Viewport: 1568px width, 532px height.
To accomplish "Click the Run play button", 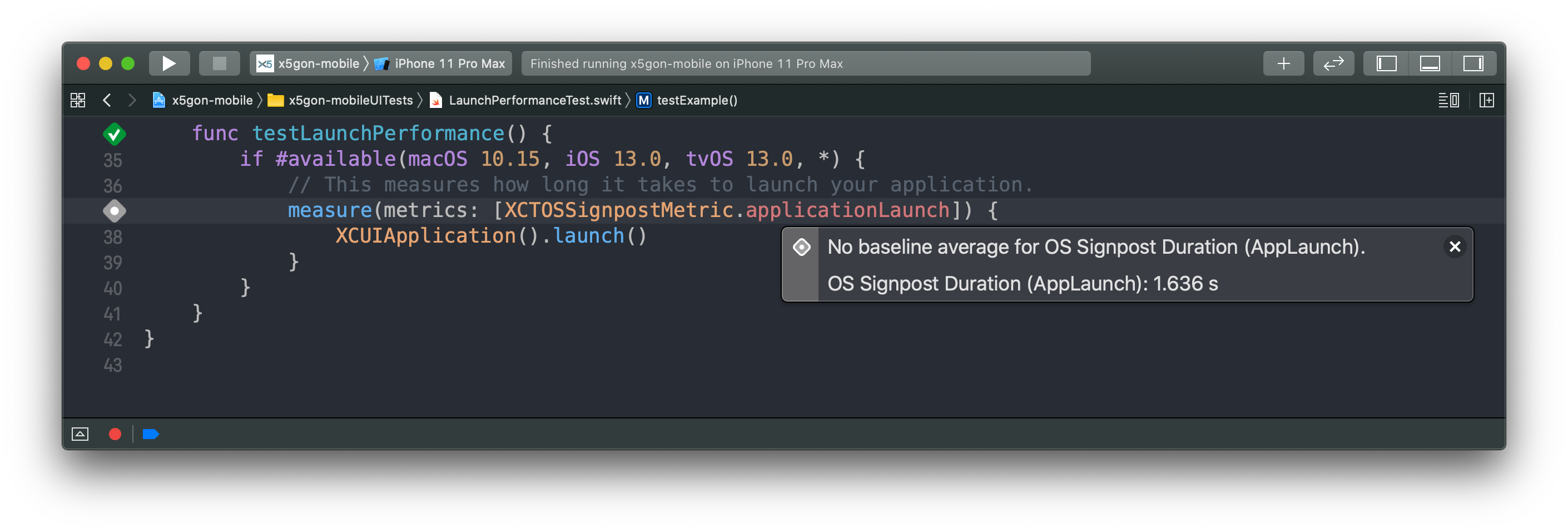I will [x=169, y=63].
